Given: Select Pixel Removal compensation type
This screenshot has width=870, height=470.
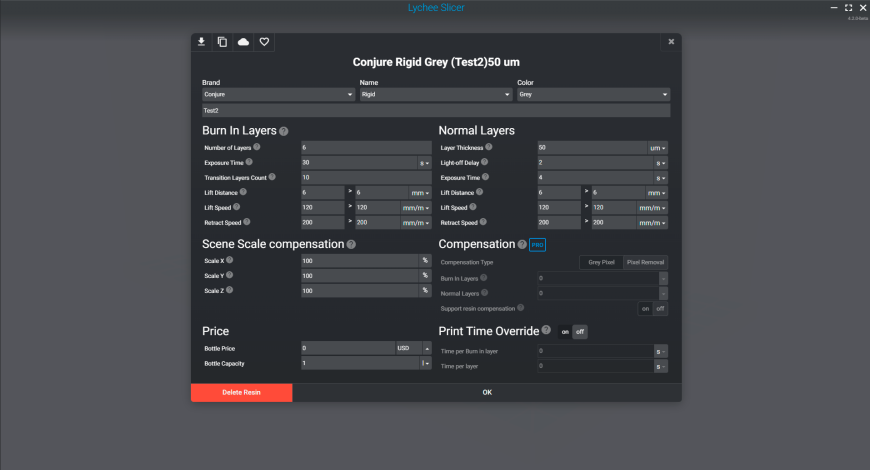Looking at the screenshot, I should coord(645,262).
